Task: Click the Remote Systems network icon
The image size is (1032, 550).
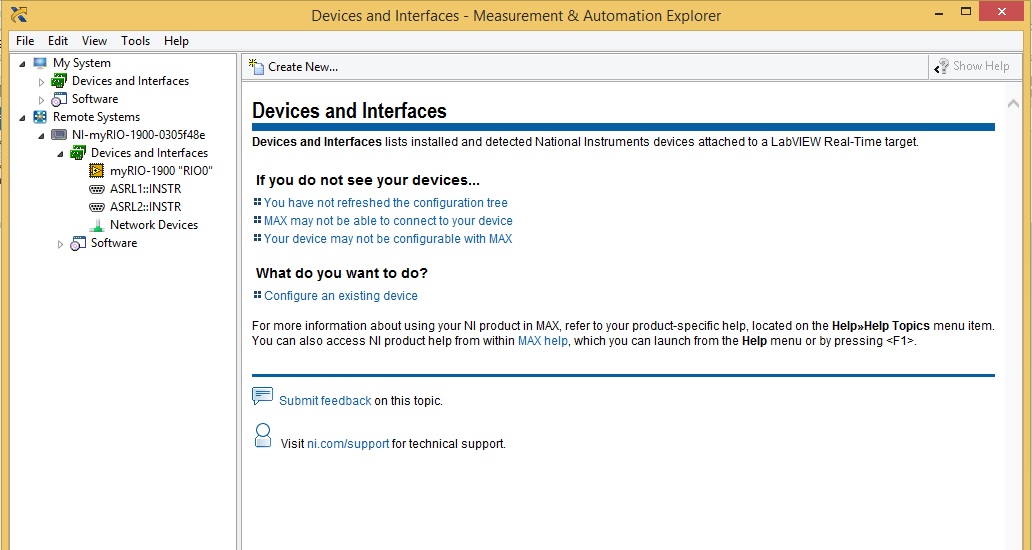Action: [x=40, y=117]
